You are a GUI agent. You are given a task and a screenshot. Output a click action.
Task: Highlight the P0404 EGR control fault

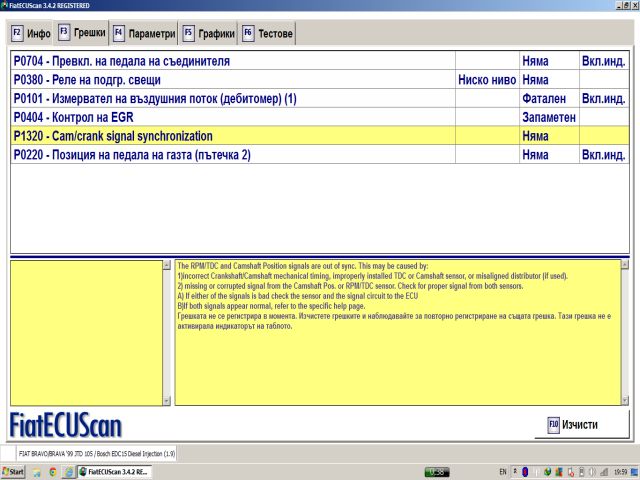click(232, 117)
